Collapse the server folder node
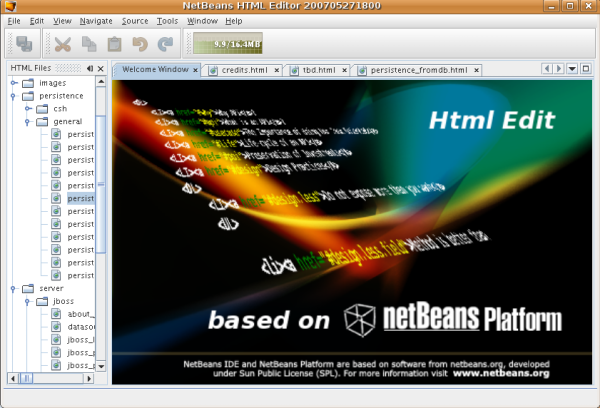Image resolution: width=600 pixels, height=408 pixels. (x=13, y=288)
